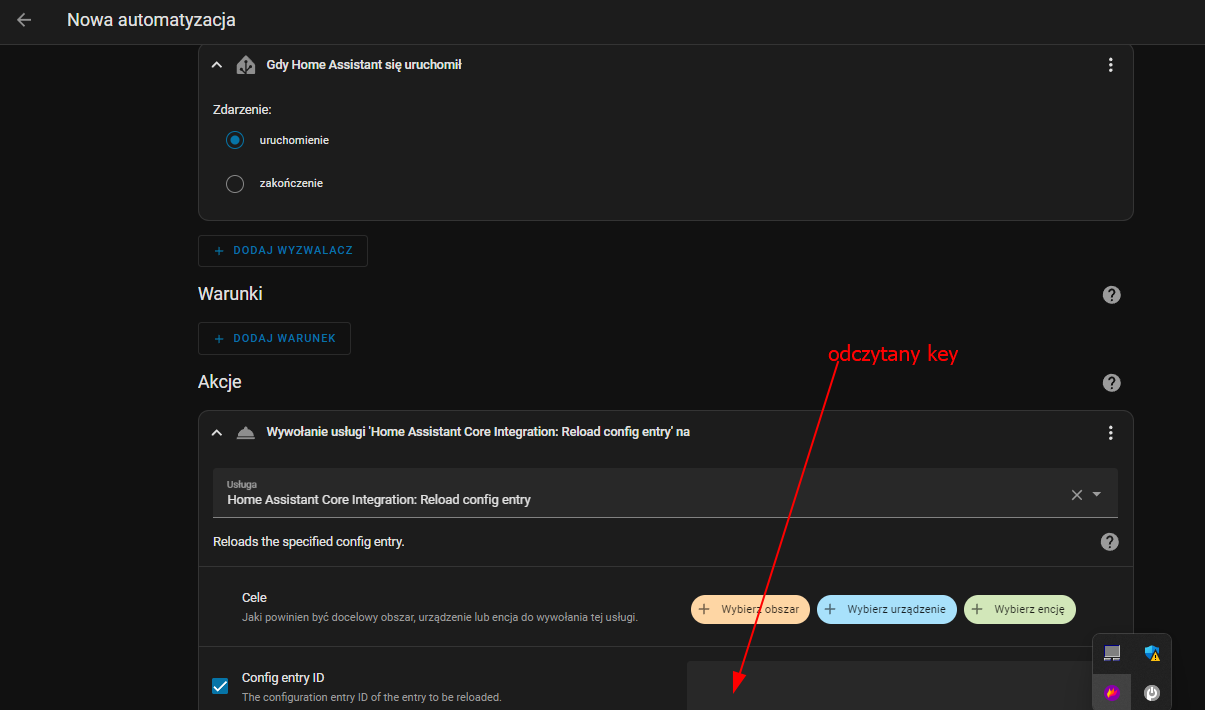Select the 'uruchomienie' radio option

click(235, 140)
